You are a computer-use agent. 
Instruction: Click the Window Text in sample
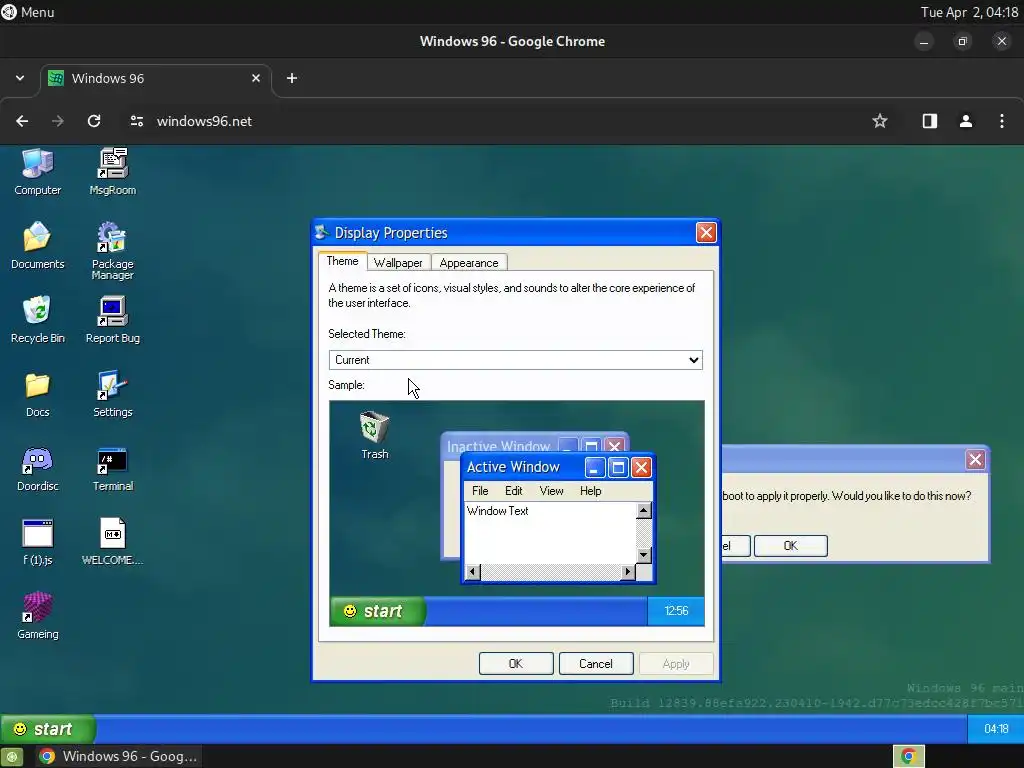coord(498,511)
